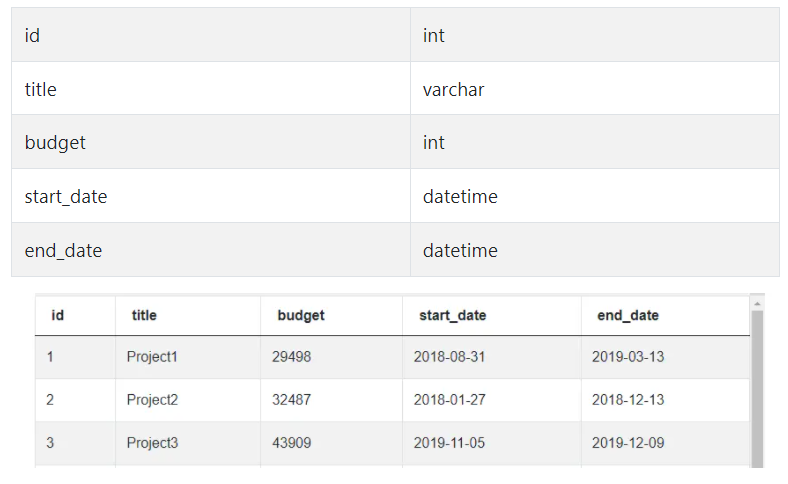Click the Project3 title cell
This screenshot has height=484, width=788.
click(152, 443)
